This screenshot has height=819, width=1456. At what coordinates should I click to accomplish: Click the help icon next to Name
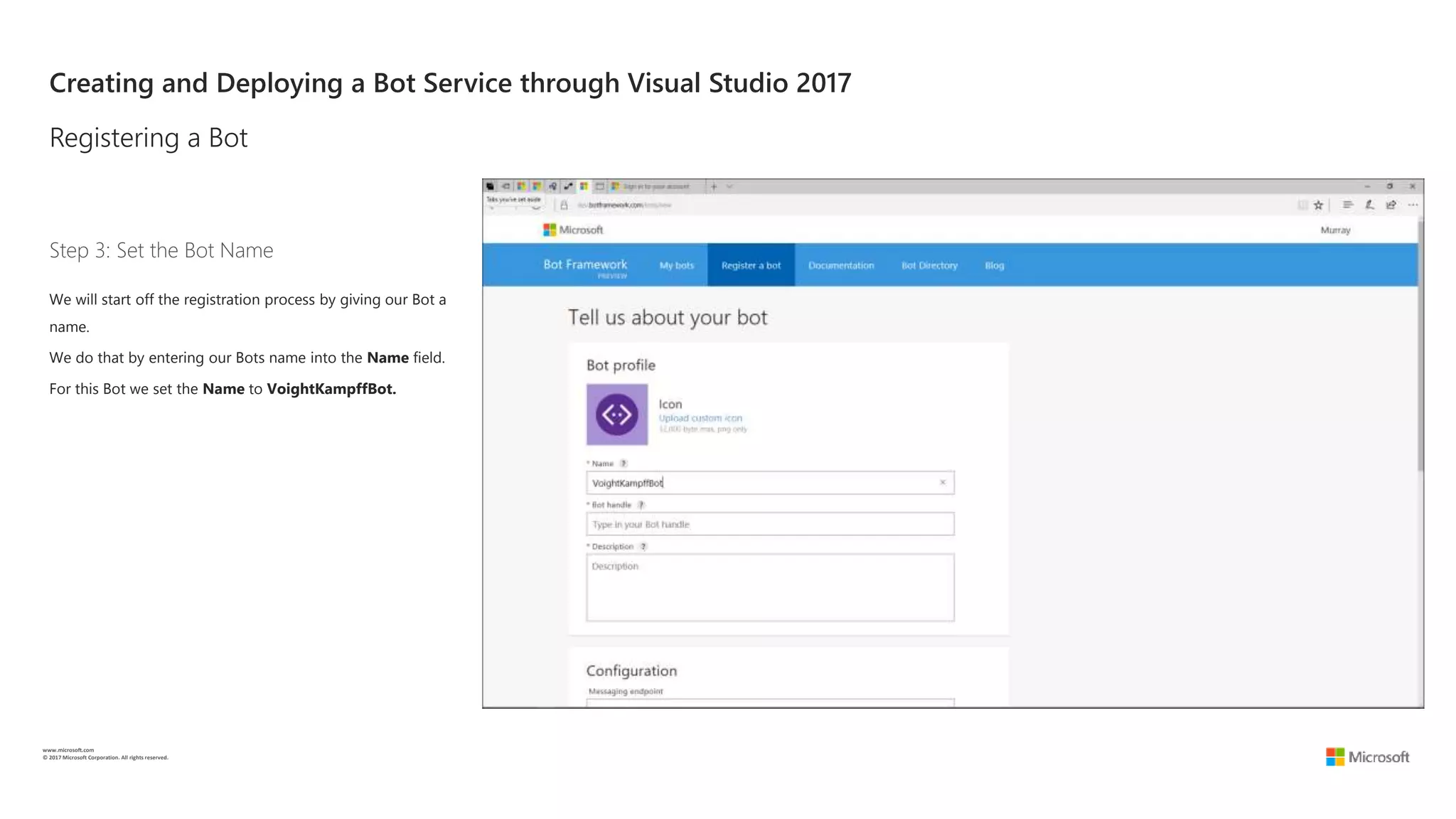tap(623, 464)
